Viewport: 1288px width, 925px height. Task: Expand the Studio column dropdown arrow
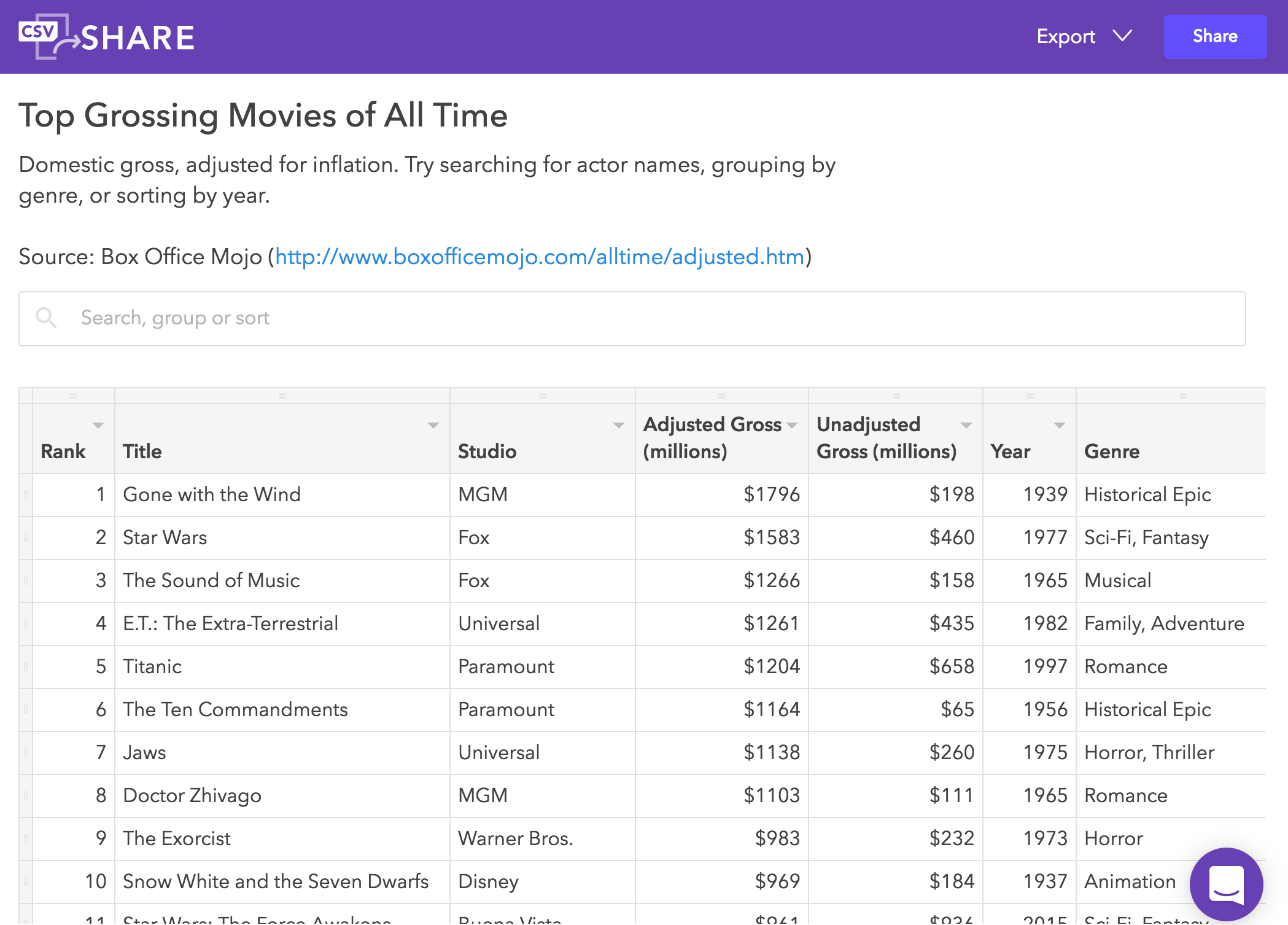619,425
